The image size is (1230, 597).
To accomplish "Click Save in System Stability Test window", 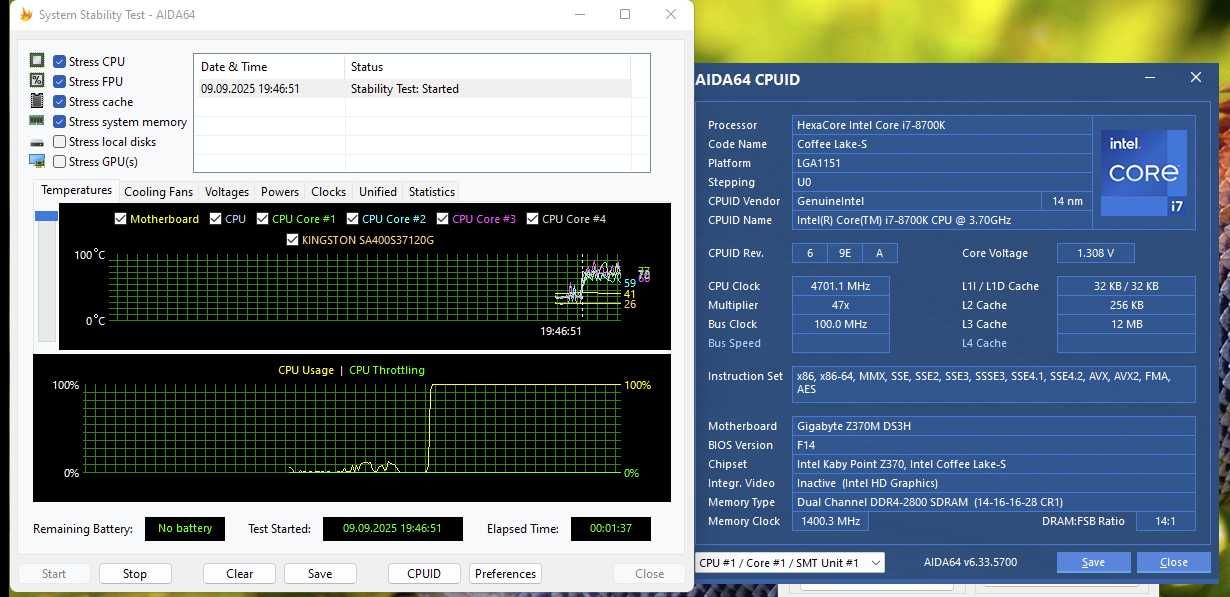I will click(x=320, y=574).
